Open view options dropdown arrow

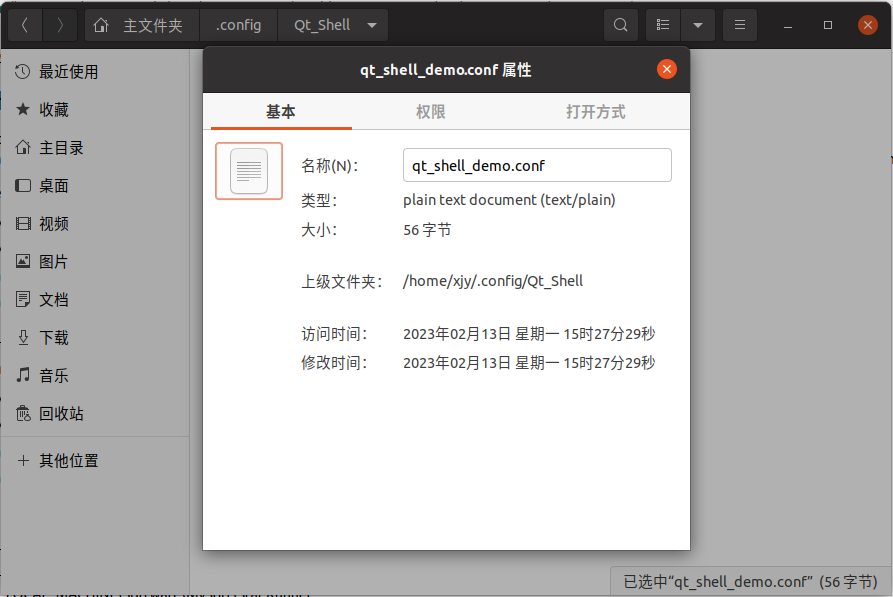(x=698, y=25)
